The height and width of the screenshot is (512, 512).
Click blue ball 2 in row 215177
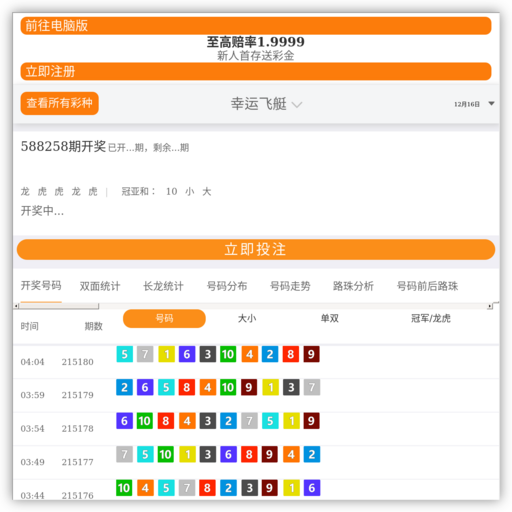pyautogui.click(x=312, y=454)
